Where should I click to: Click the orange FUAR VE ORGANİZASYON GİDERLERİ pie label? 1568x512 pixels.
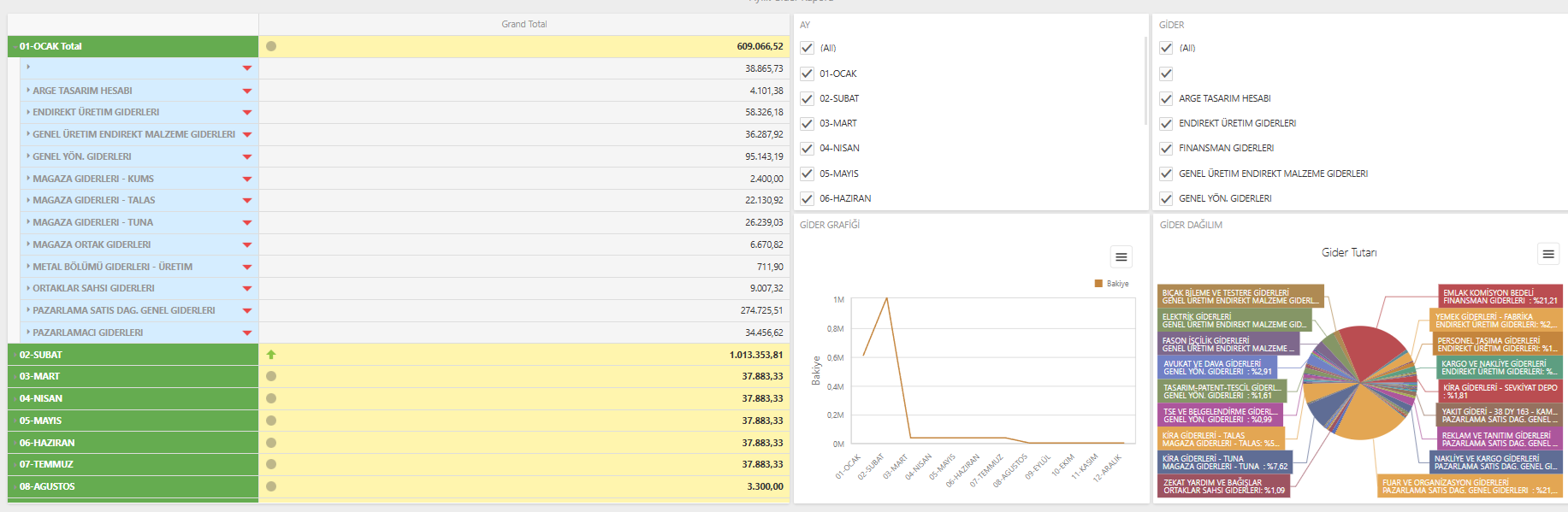pyautogui.click(x=1470, y=486)
